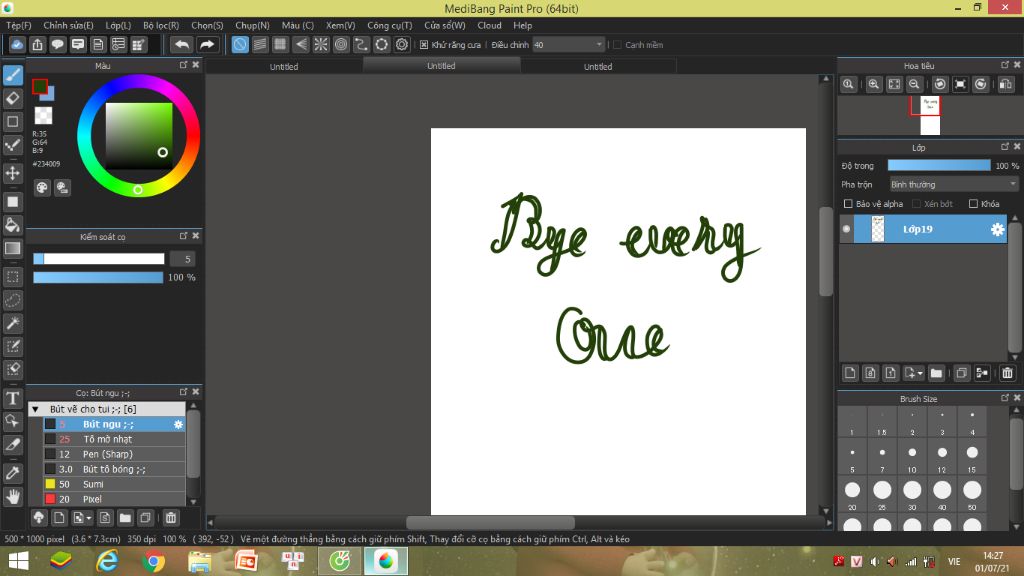Pick brush size preset 40
This screenshot has height=576, width=1024.
click(942, 493)
